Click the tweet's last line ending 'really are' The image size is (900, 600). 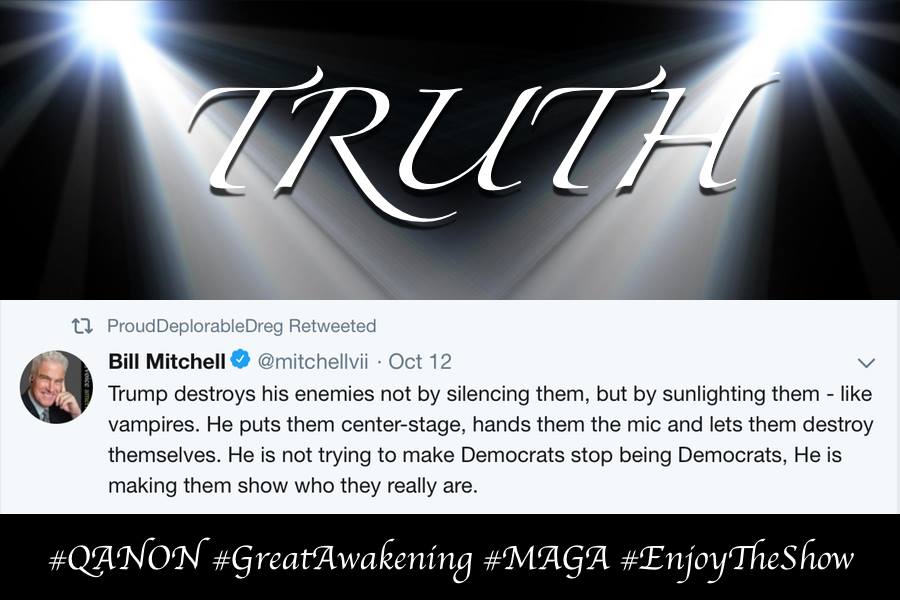pyautogui.click(x=293, y=486)
